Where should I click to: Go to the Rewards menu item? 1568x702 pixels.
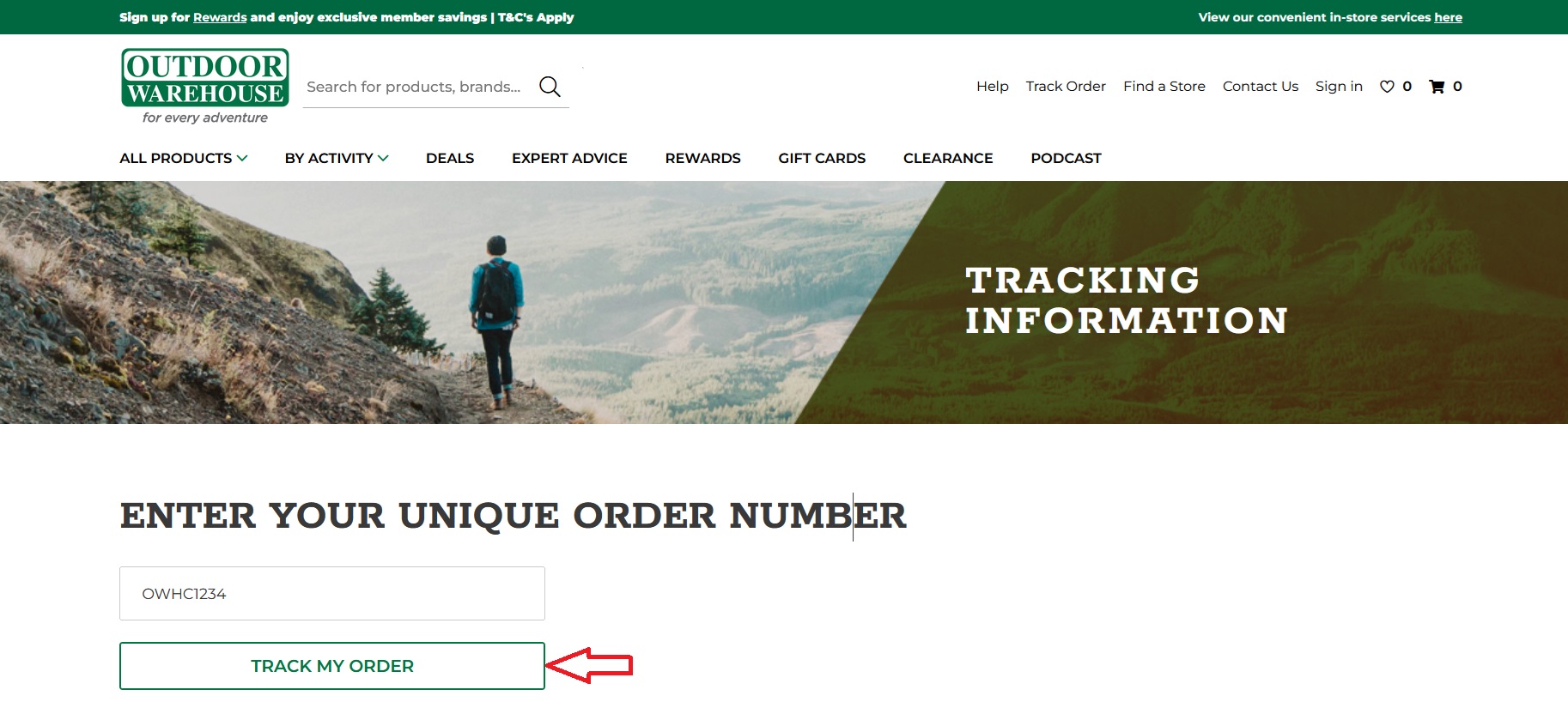(x=702, y=158)
